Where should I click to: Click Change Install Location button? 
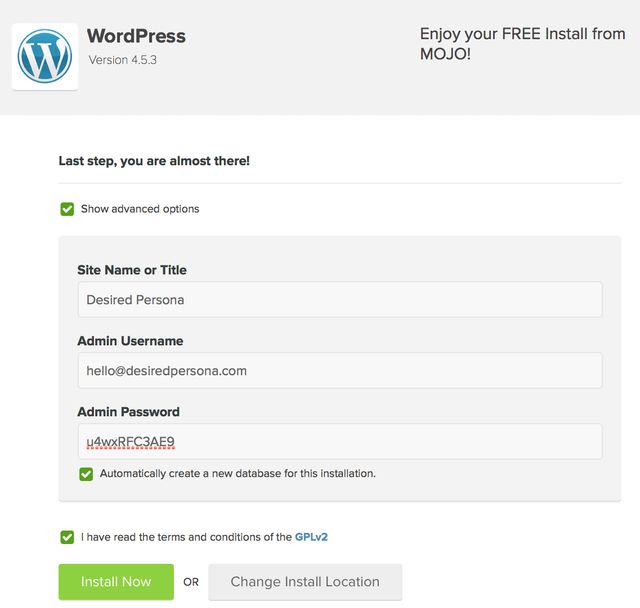coord(305,582)
